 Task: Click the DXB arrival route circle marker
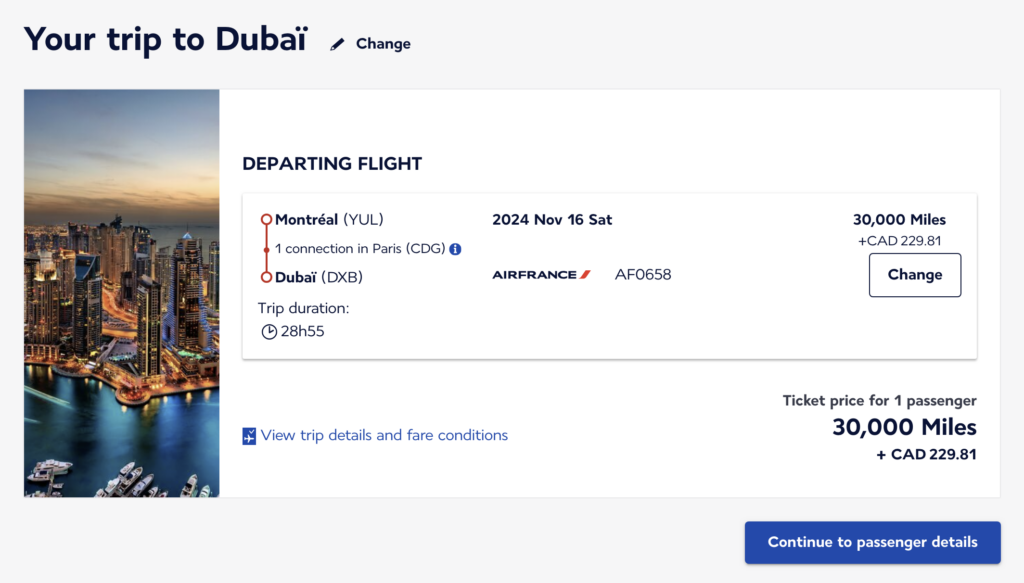tap(267, 277)
